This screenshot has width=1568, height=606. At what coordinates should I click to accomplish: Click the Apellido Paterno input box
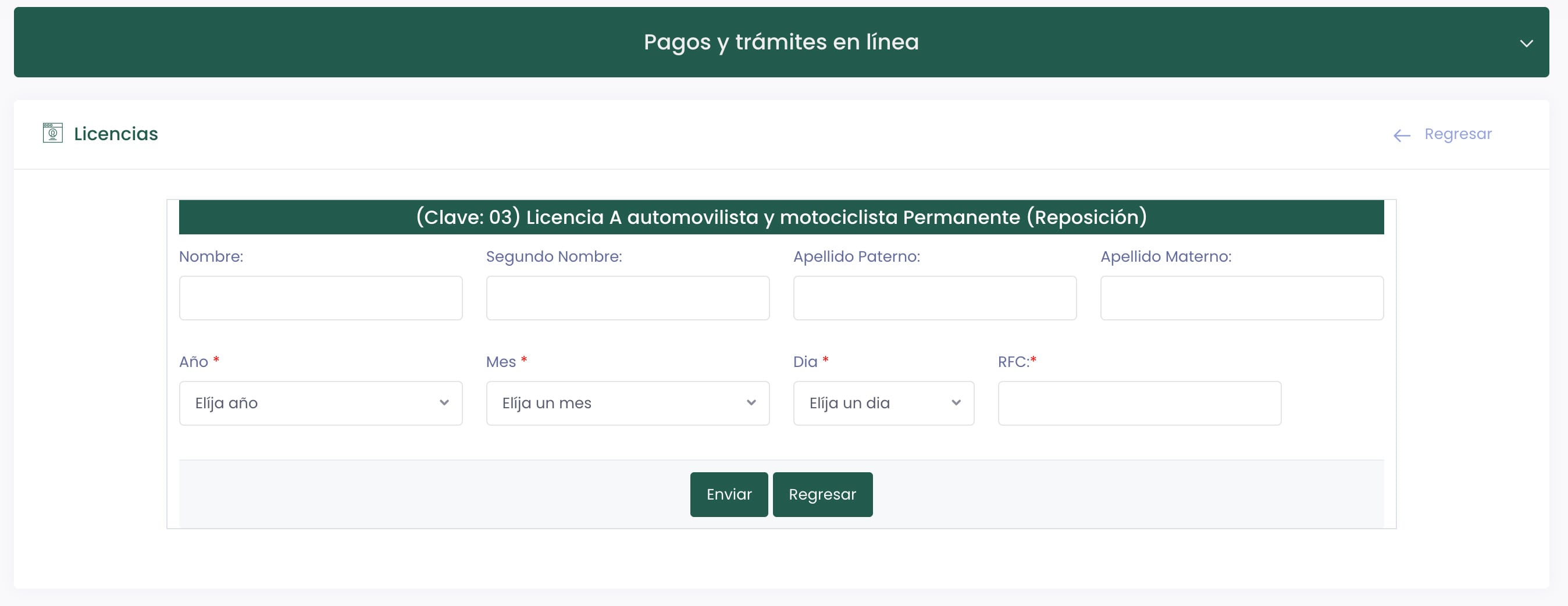(x=935, y=298)
